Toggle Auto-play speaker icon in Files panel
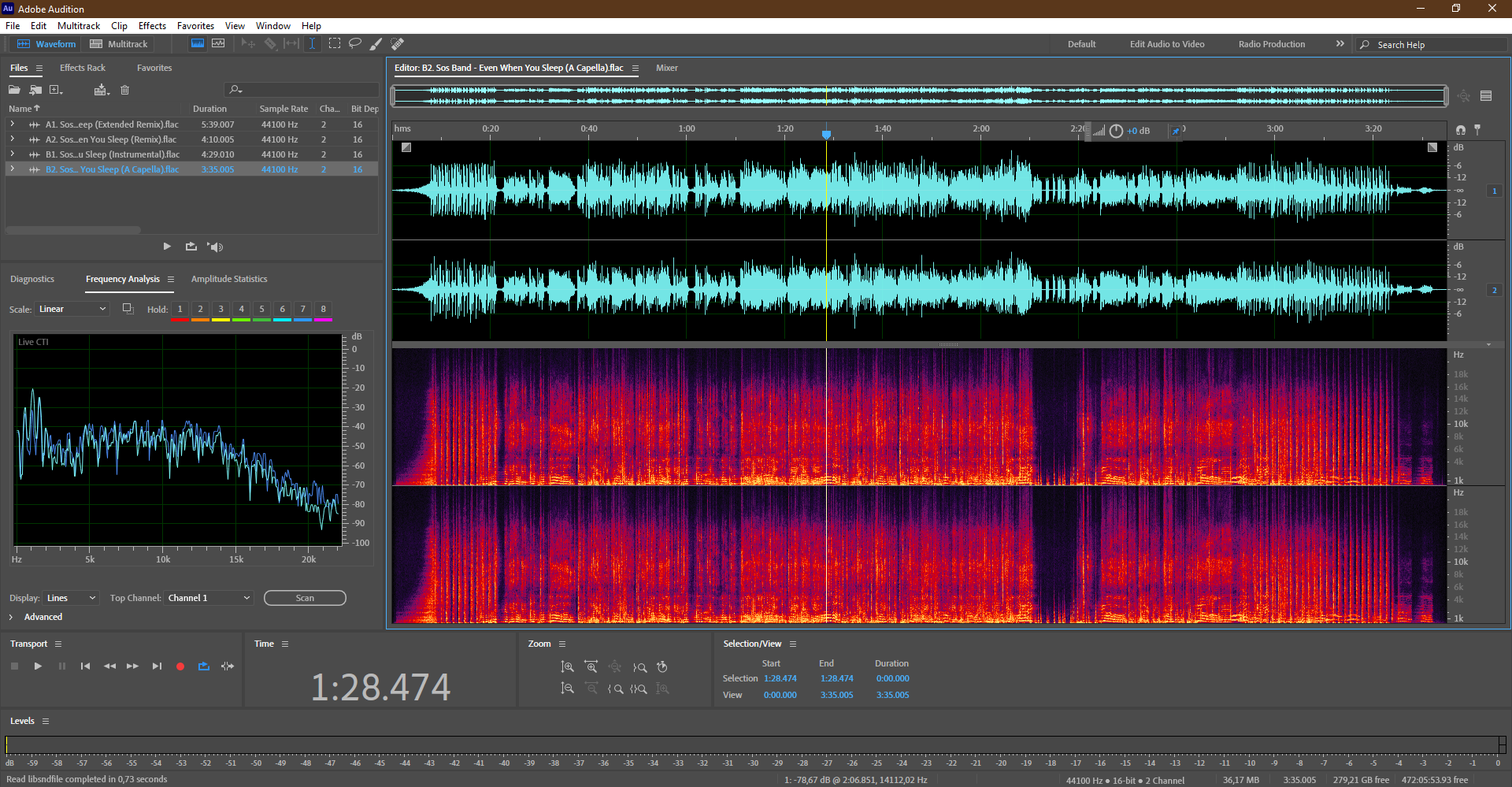 click(x=215, y=247)
